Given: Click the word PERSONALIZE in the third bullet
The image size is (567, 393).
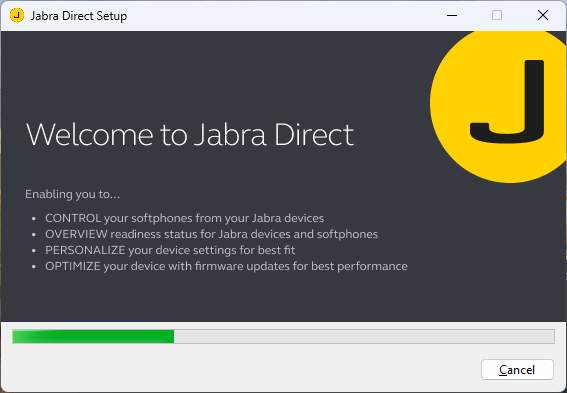Looking at the screenshot, I should [x=85, y=250].
